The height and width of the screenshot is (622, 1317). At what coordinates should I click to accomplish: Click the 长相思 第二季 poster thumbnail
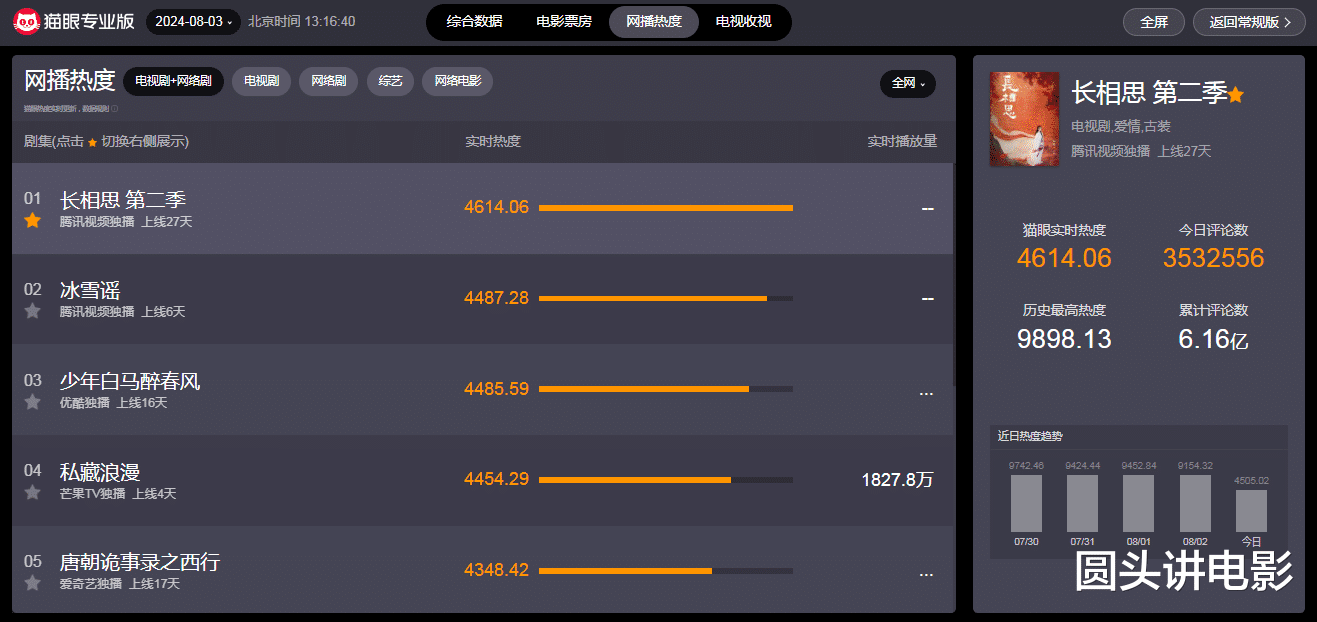click(x=1024, y=119)
